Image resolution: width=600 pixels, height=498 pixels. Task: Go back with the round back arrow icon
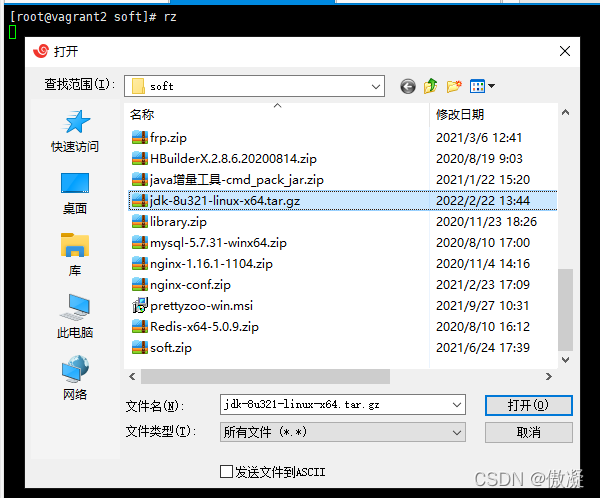408,87
